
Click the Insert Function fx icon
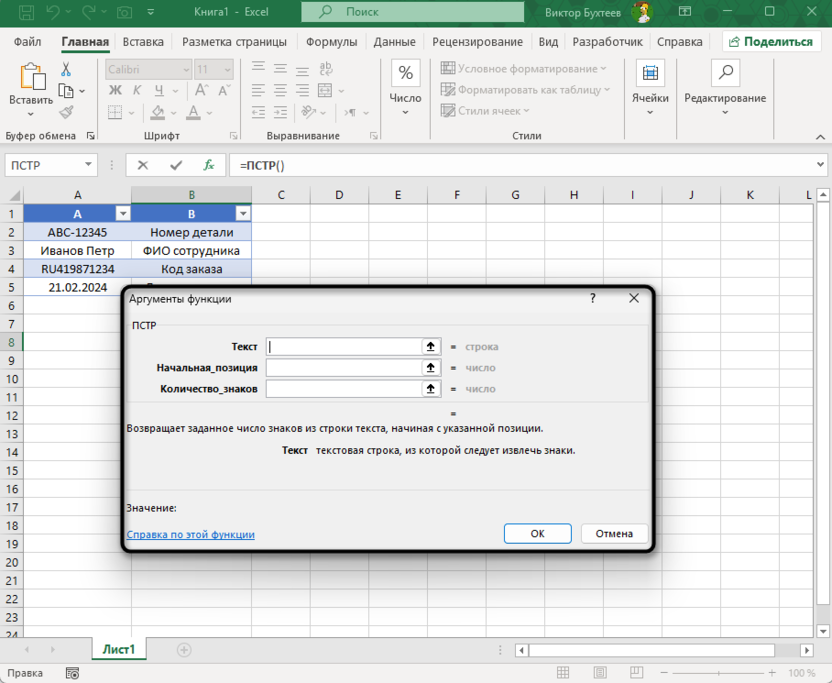(x=209, y=166)
